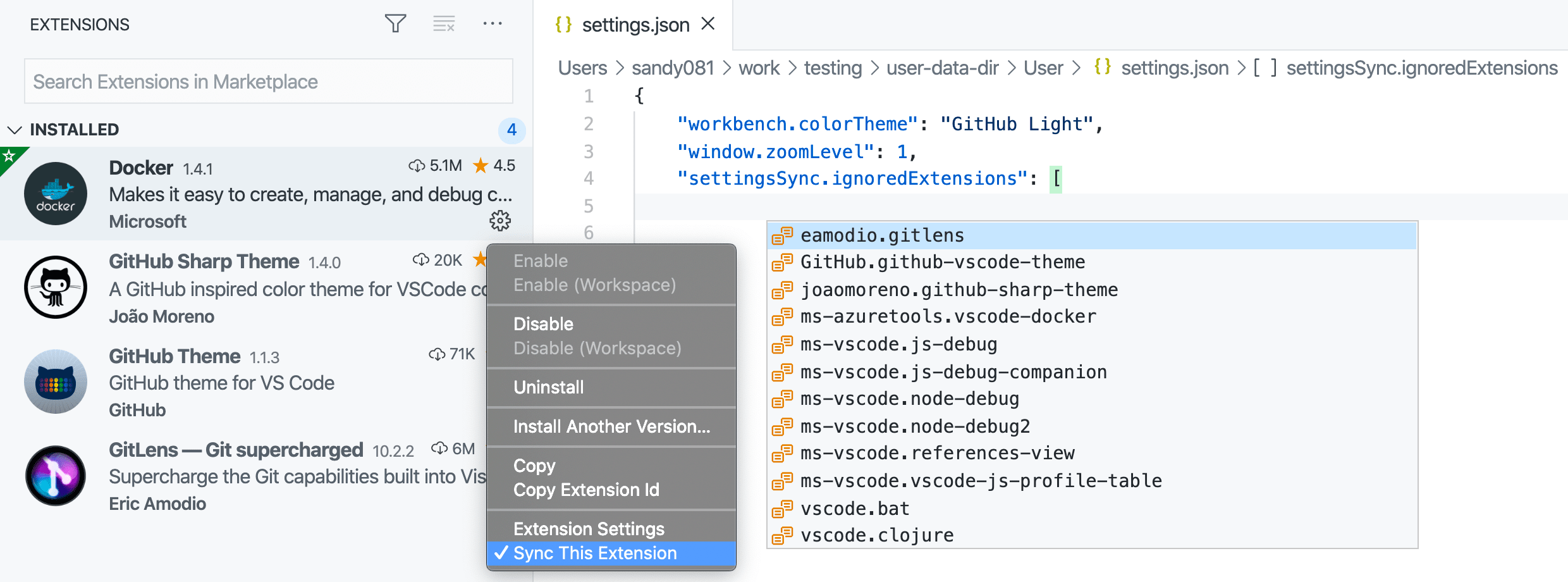Open the Views and More Actions menu
Viewport: 1568px width, 582px height.
coord(493,23)
